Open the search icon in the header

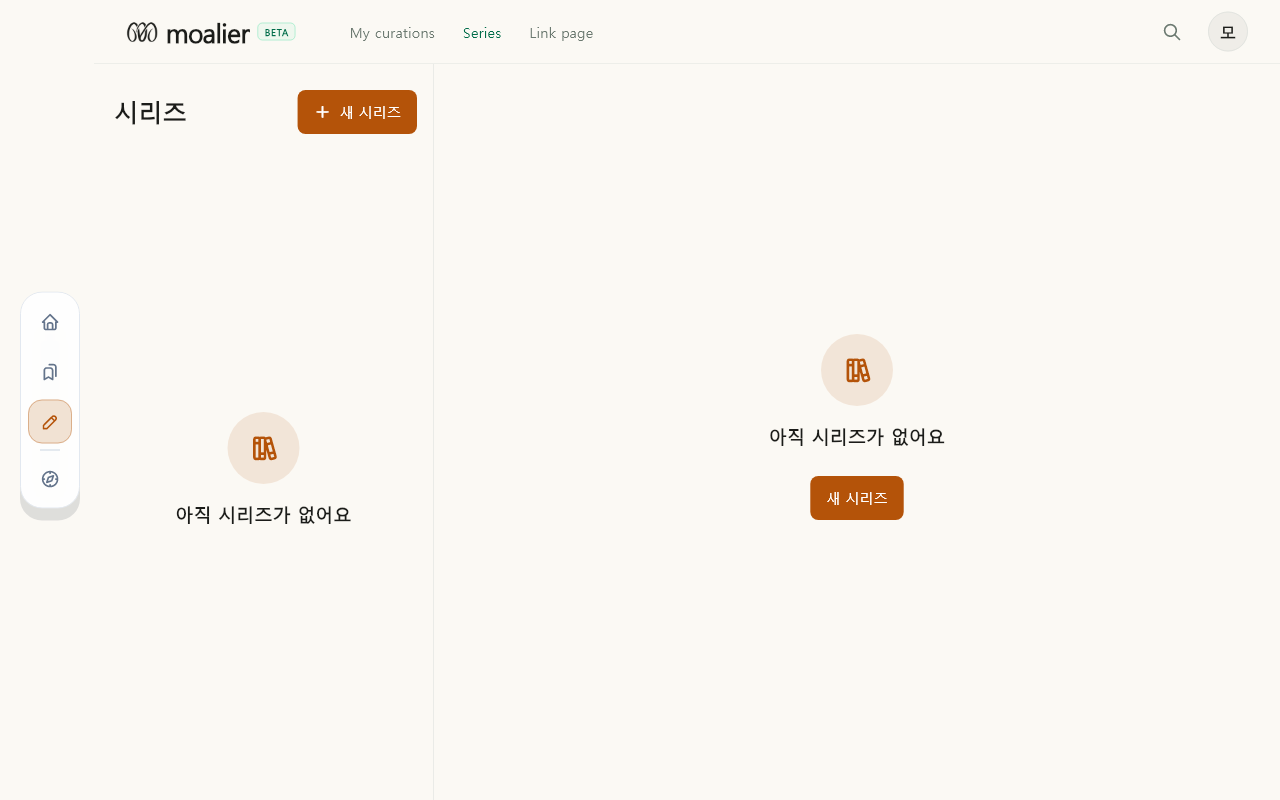click(1172, 32)
